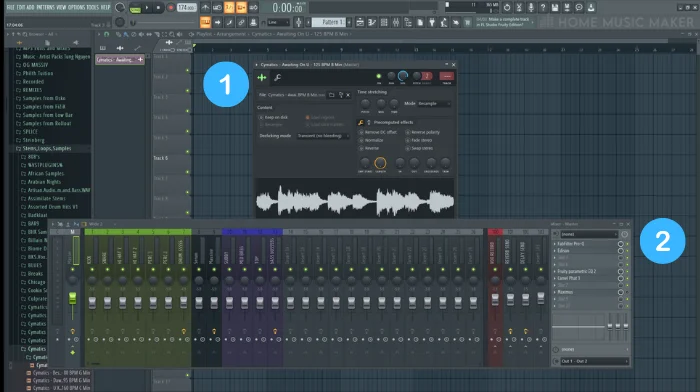Open the FILE menu
700x392 pixels.
pos(10,7)
